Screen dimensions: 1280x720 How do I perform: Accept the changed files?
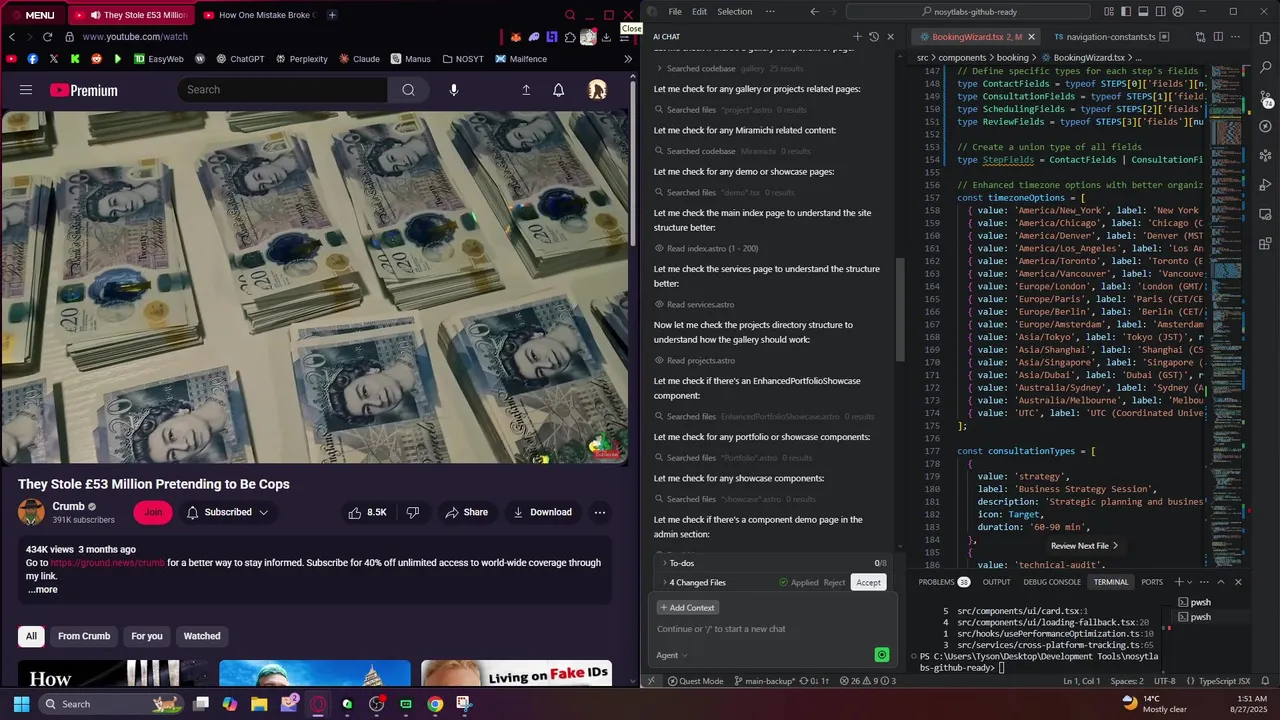coord(868,582)
